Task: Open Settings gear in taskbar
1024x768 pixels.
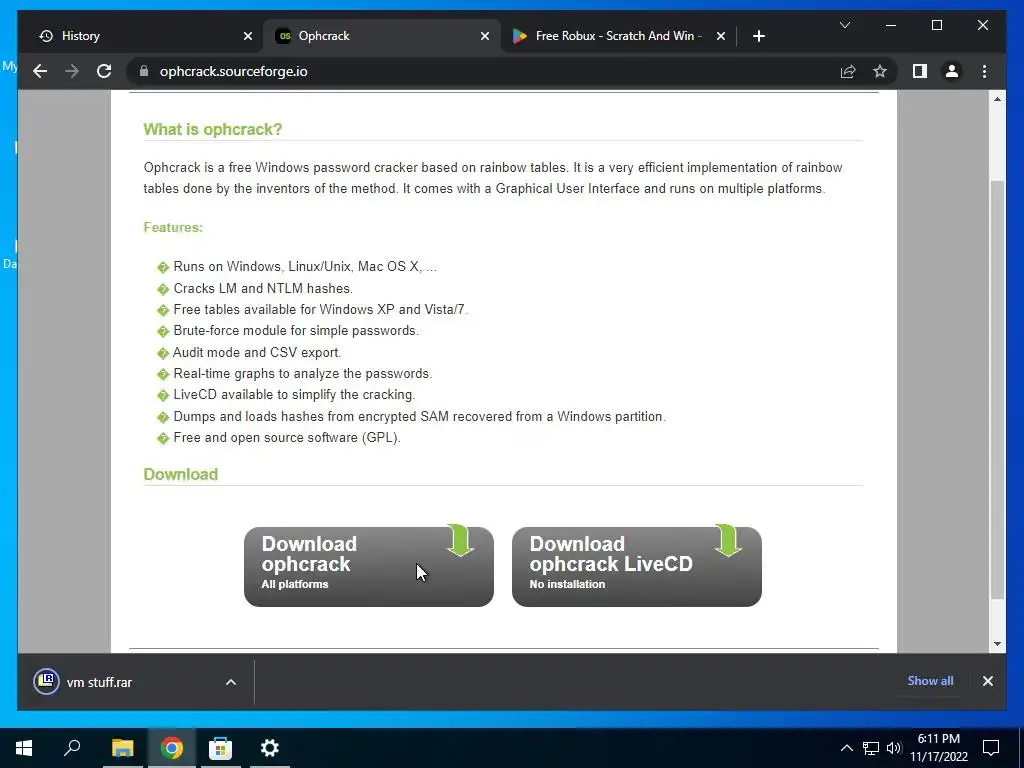Action: pyautogui.click(x=269, y=748)
